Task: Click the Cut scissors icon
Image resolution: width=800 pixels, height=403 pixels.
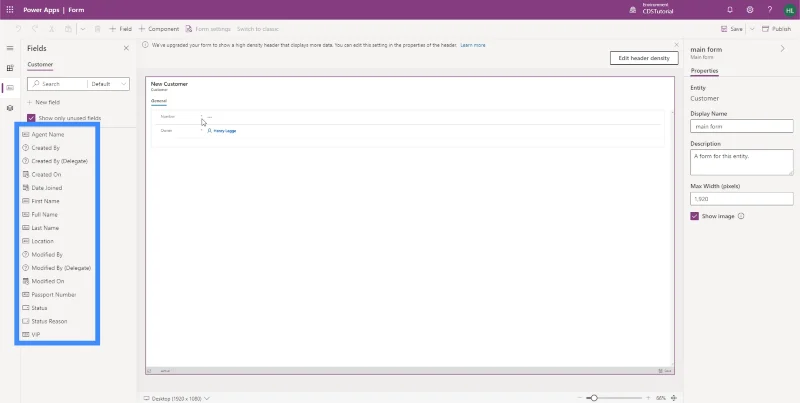Action: point(52,29)
